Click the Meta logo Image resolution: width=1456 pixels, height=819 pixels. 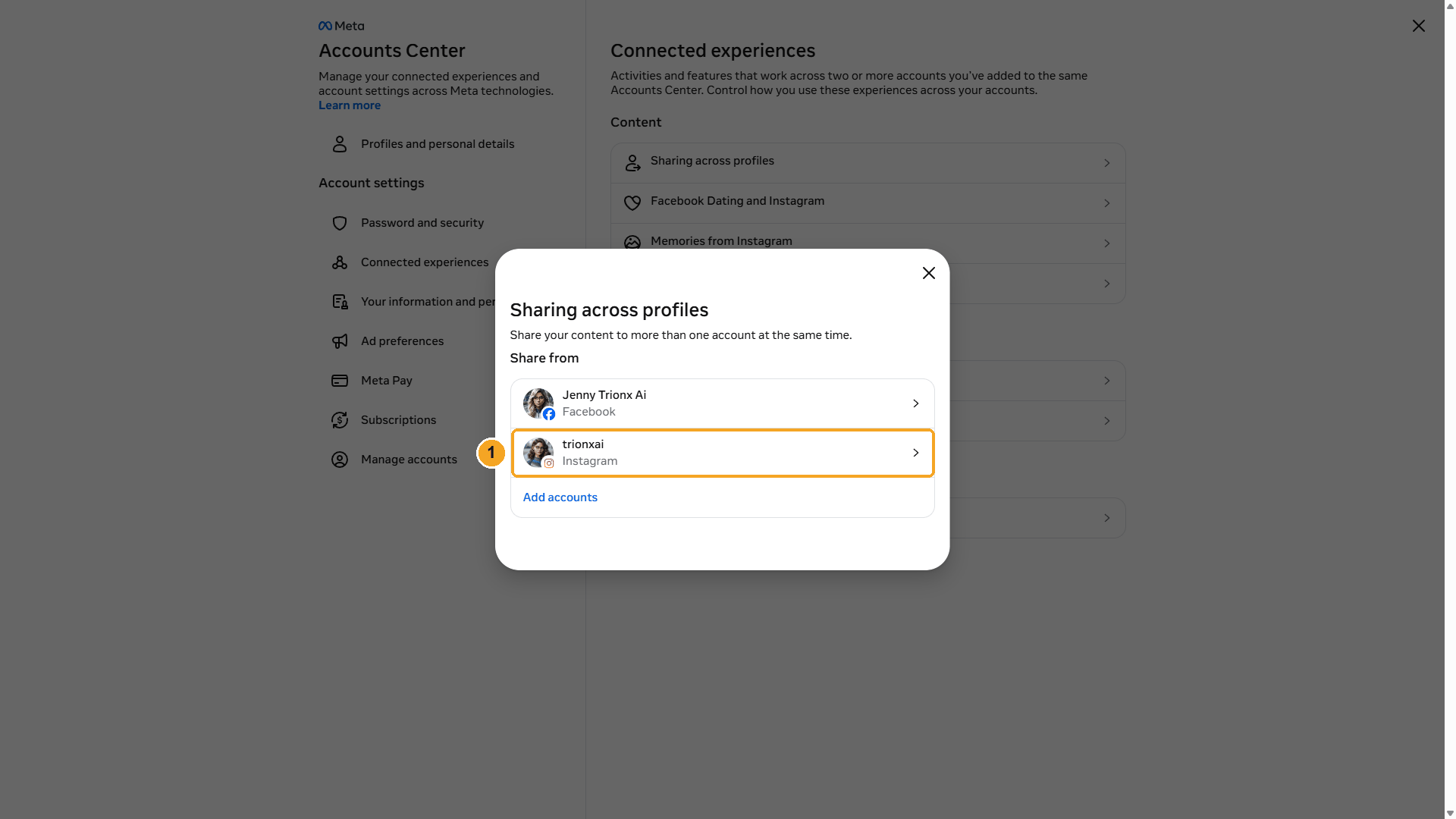pos(341,26)
